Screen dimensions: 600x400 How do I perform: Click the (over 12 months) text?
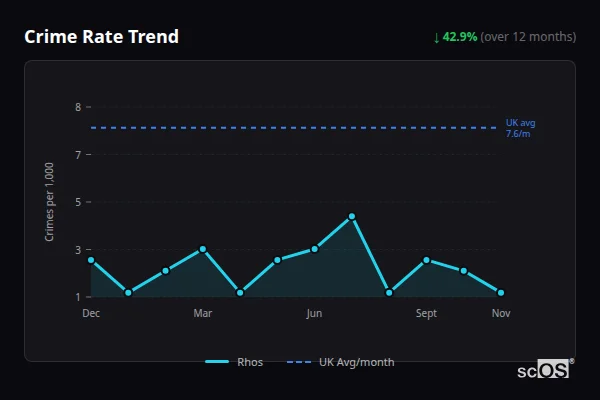(528, 37)
